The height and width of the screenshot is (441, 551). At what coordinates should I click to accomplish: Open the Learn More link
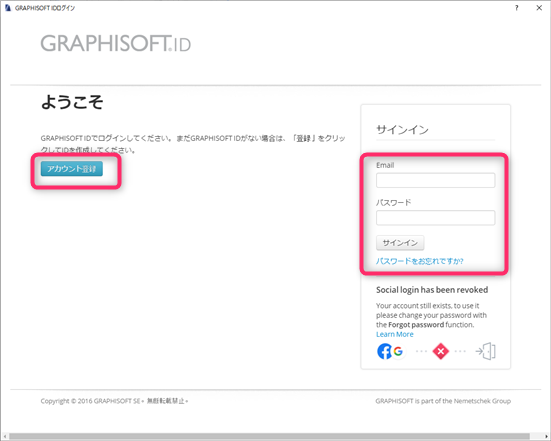coord(395,334)
